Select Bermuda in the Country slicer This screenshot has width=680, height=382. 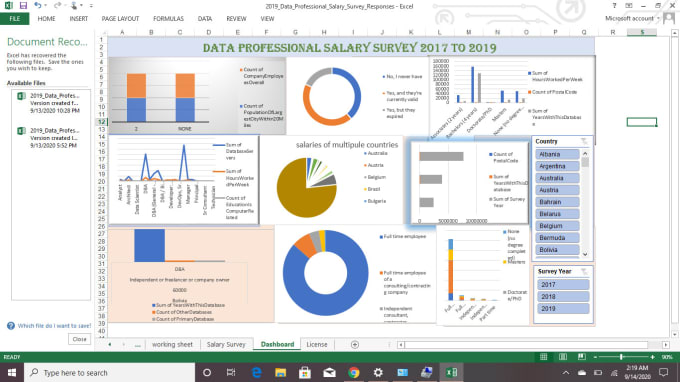click(557, 238)
